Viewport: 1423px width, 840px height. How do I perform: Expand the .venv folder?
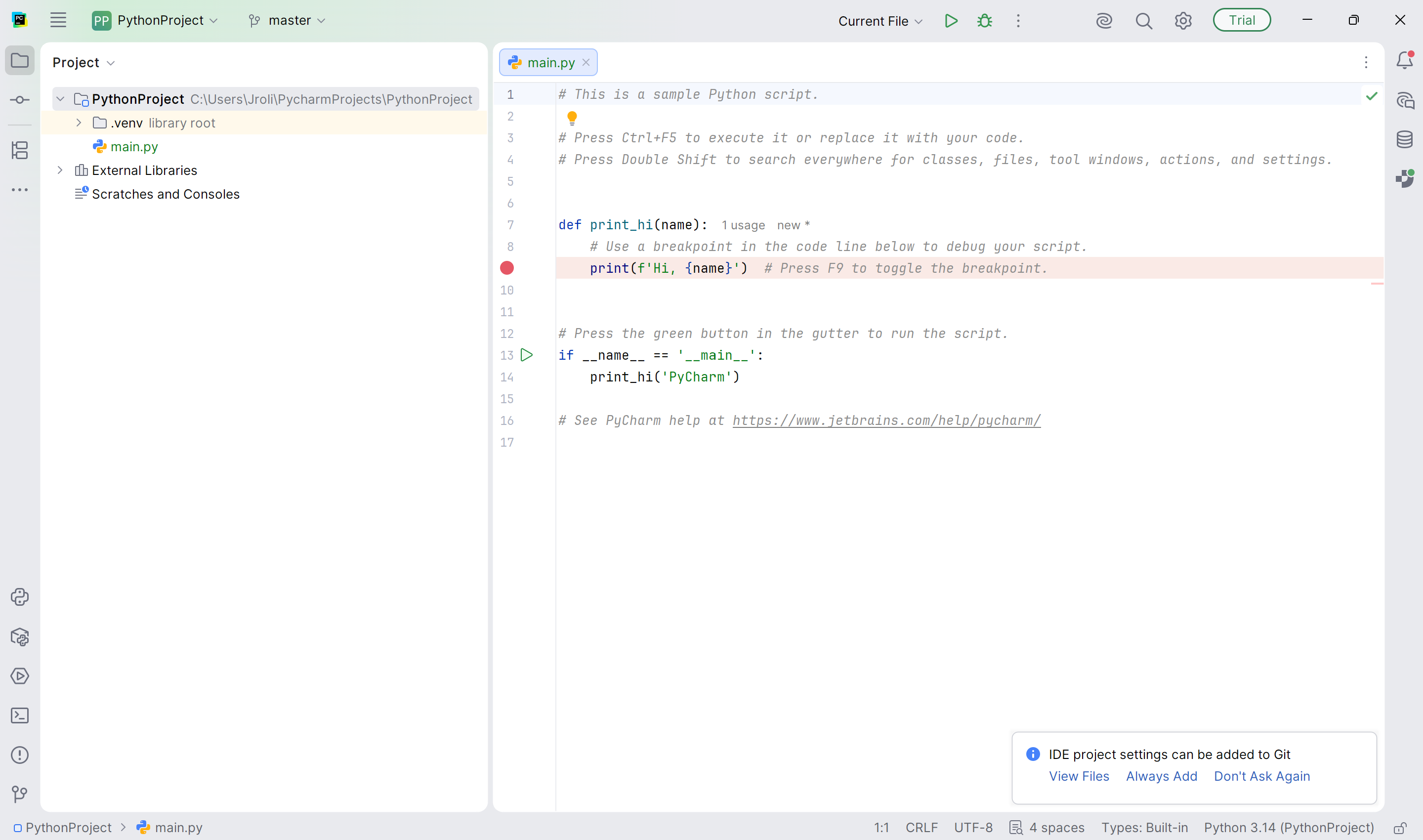(79, 123)
